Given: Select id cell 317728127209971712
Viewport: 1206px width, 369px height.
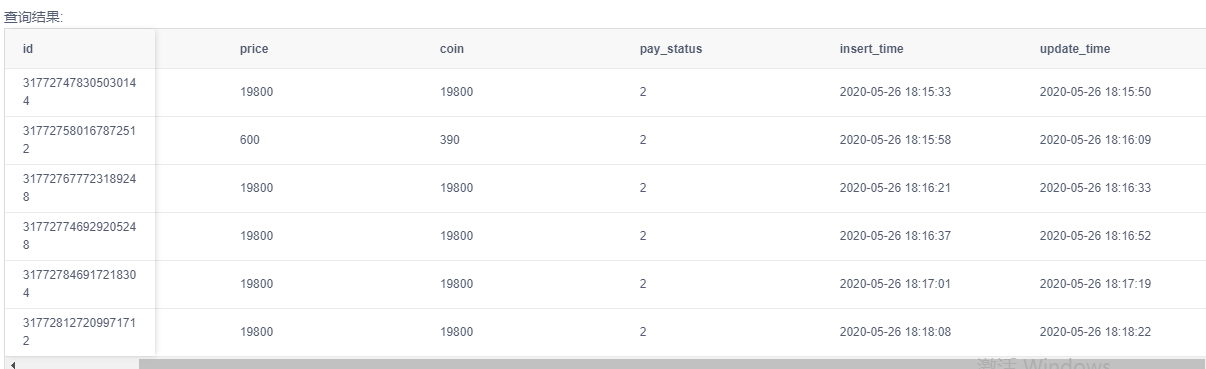Looking at the screenshot, I should [80, 332].
